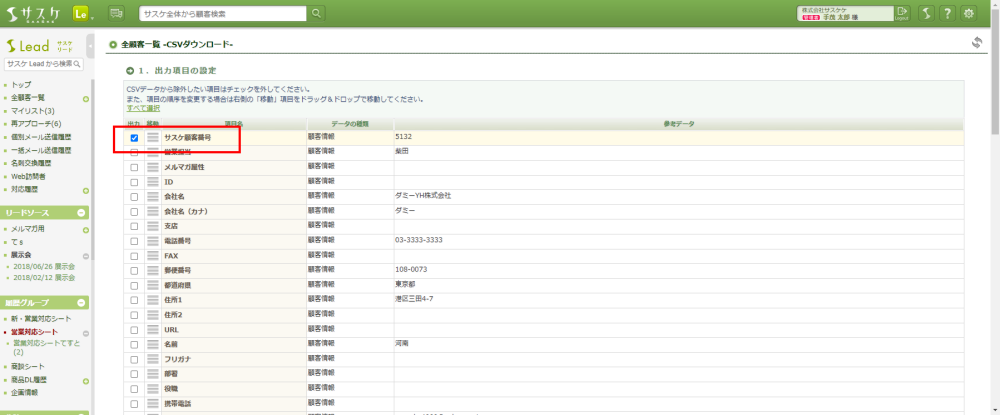The height and width of the screenshot is (415, 1000).
Task: Click the refresh arrows icon
Action: [977, 43]
